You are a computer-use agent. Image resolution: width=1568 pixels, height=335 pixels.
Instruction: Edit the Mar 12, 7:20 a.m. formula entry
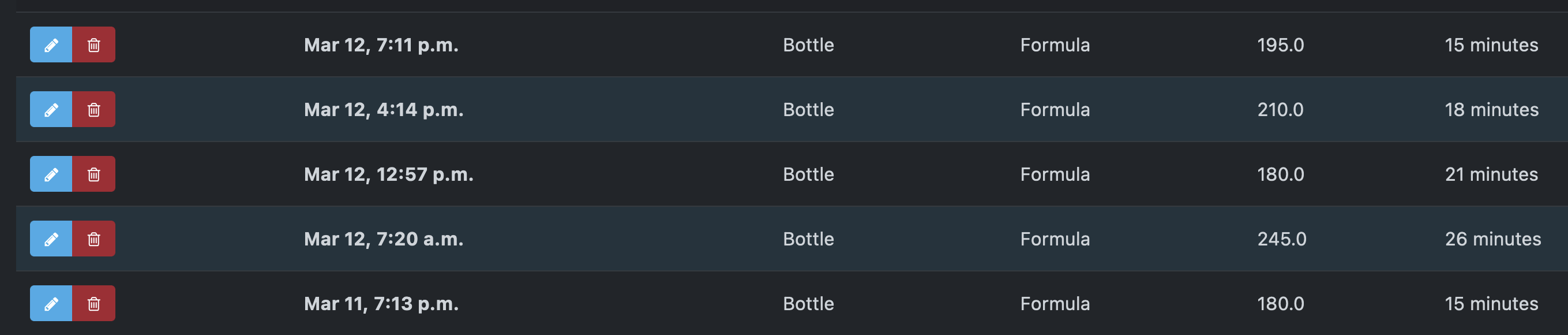coord(51,239)
